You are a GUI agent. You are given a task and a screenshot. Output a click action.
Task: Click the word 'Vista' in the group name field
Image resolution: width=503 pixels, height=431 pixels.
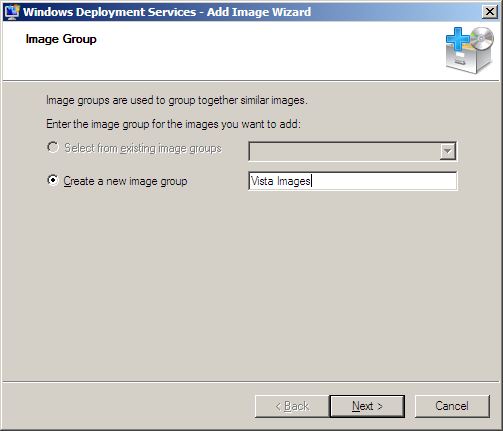(x=262, y=181)
